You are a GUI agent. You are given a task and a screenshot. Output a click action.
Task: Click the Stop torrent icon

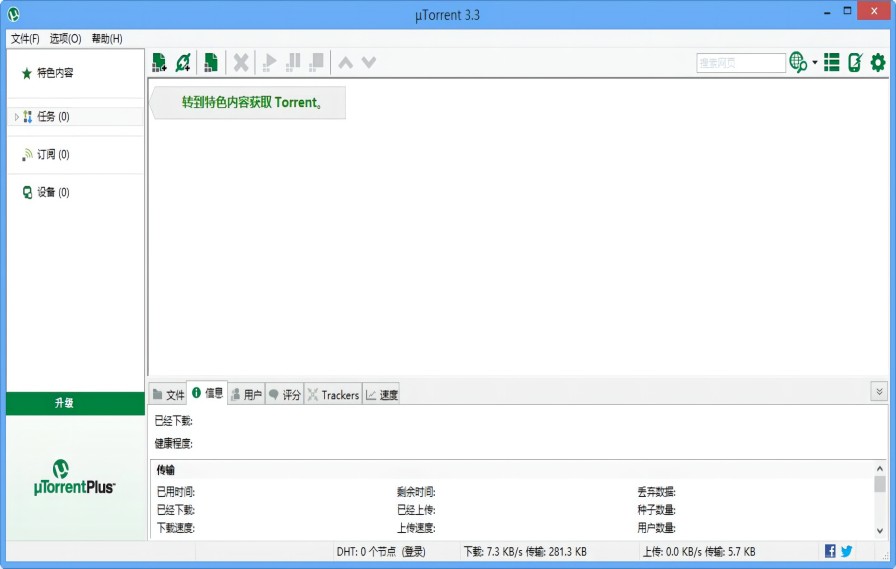317,62
